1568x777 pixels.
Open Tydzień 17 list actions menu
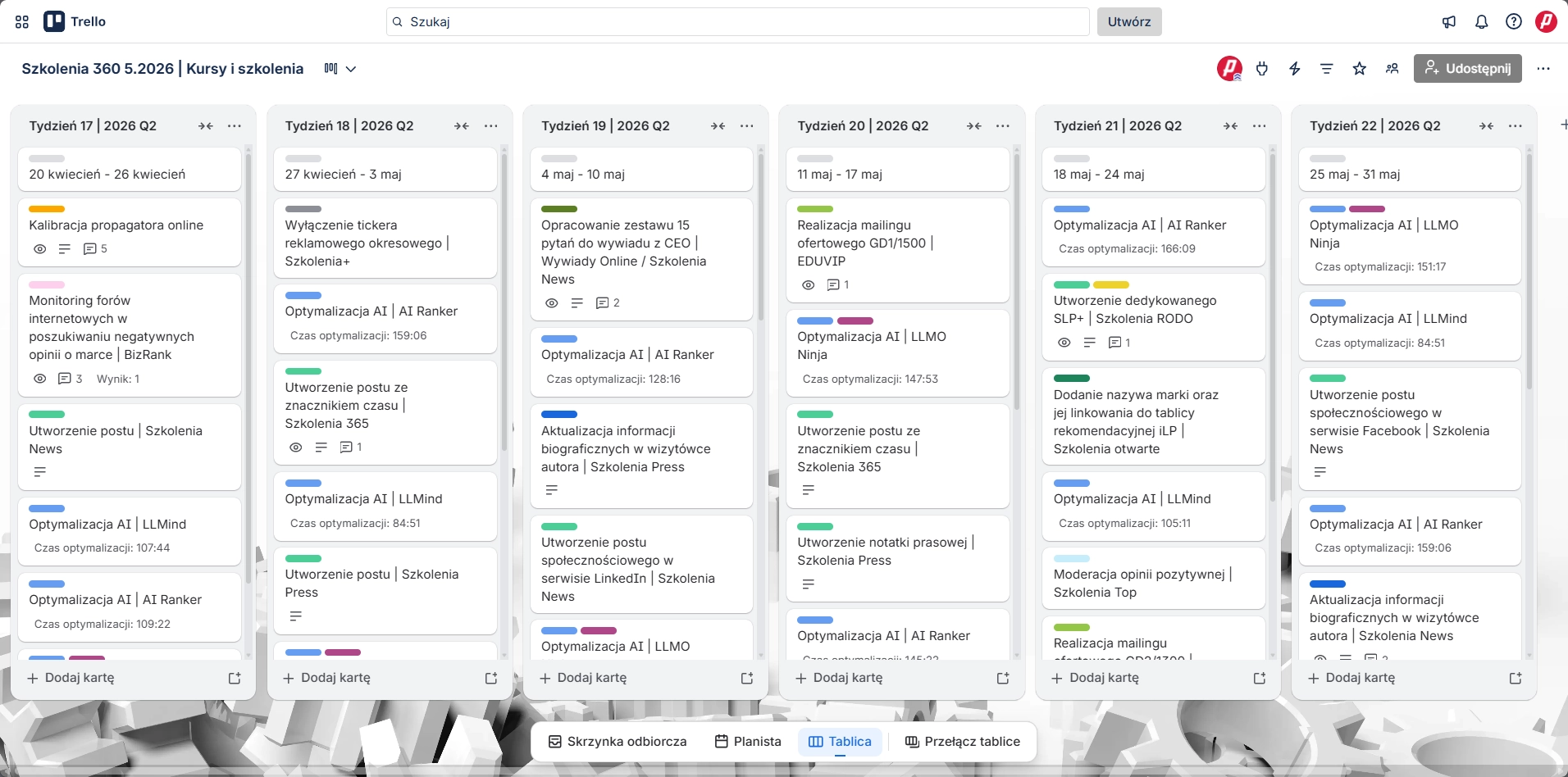pos(235,126)
